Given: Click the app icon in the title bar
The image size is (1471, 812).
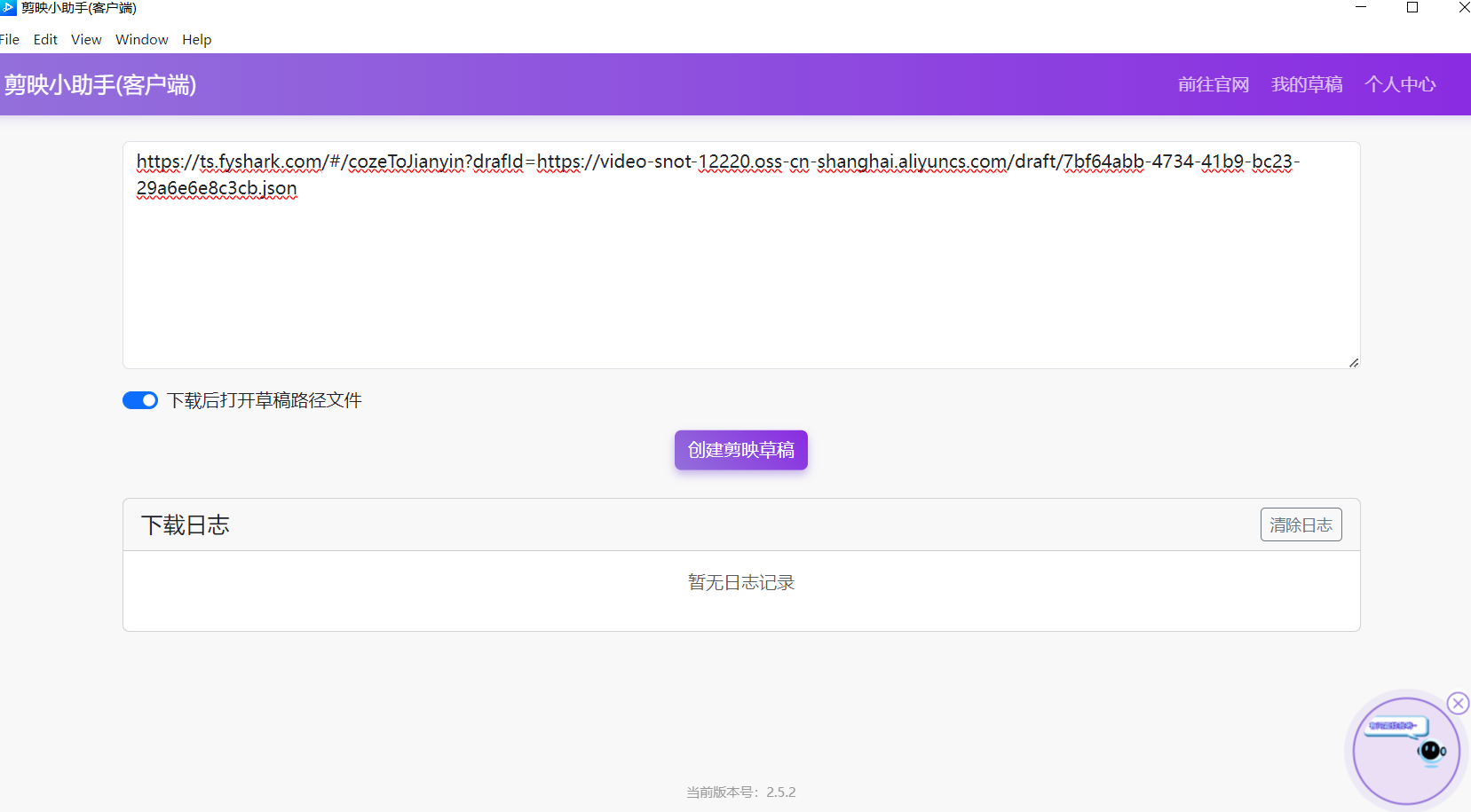Looking at the screenshot, I should point(8,8).
